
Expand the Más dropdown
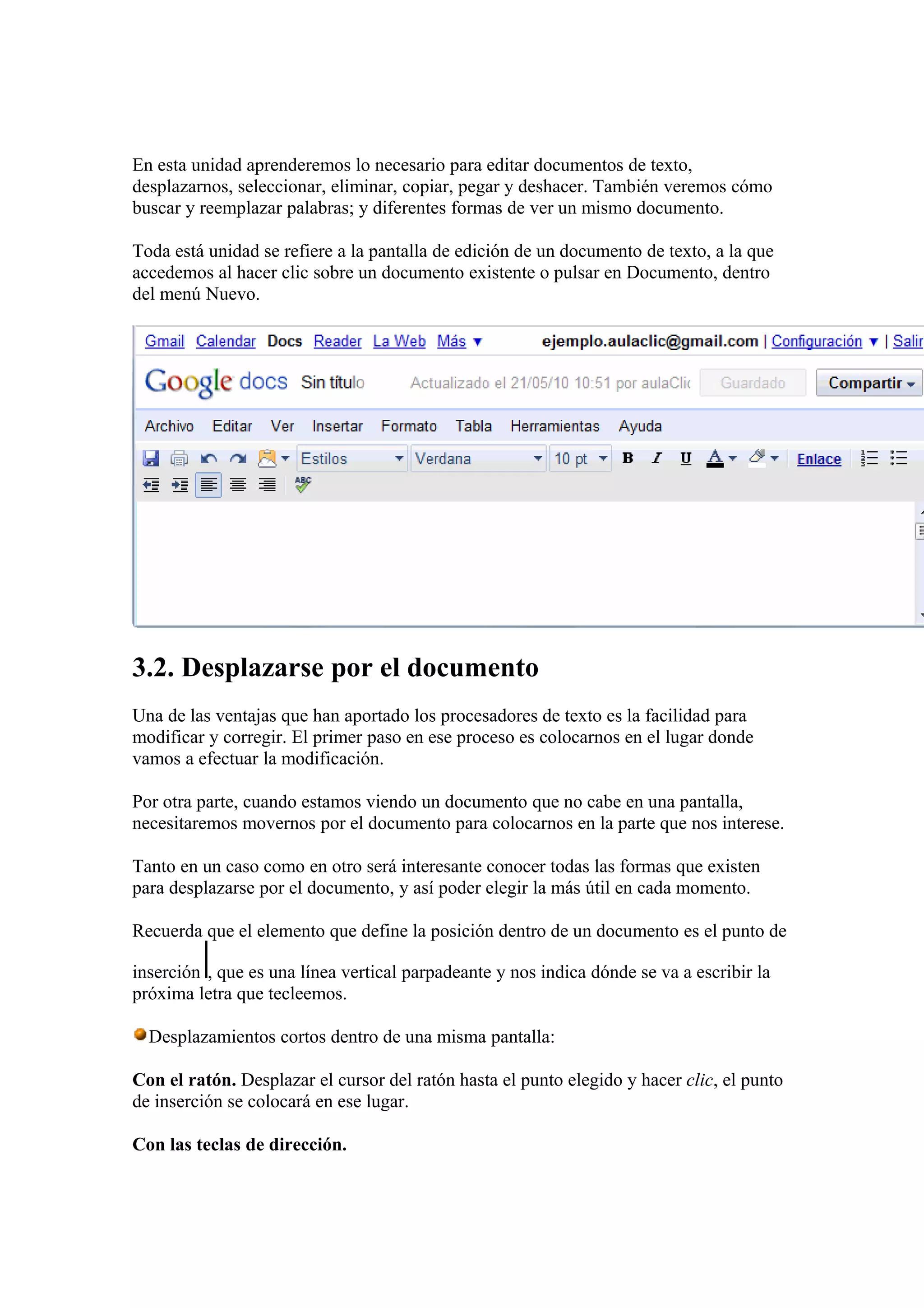[459, 341]
